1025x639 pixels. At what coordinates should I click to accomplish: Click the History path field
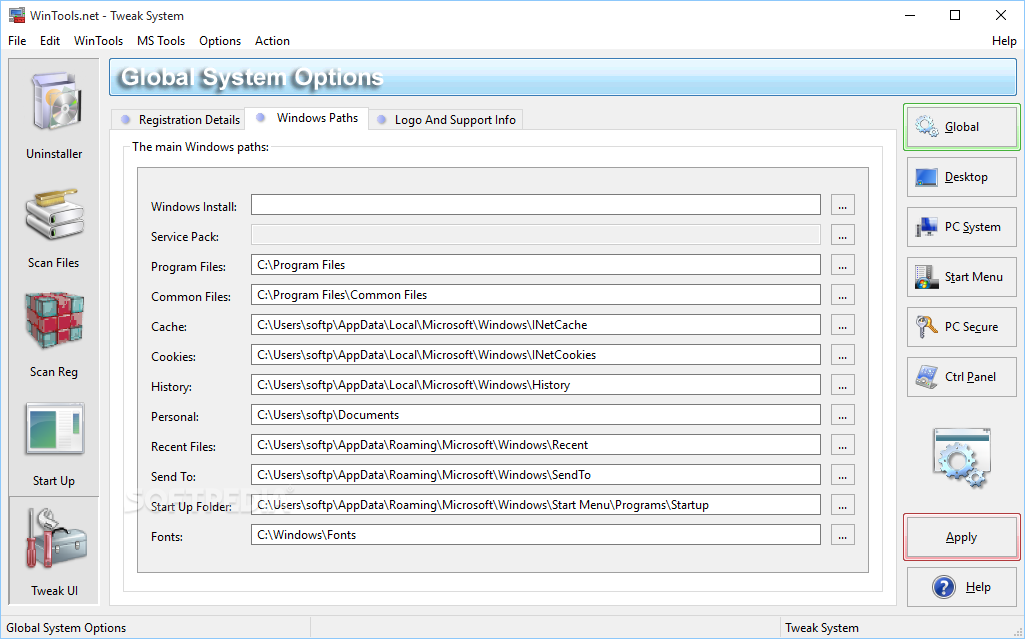(535, 385)
